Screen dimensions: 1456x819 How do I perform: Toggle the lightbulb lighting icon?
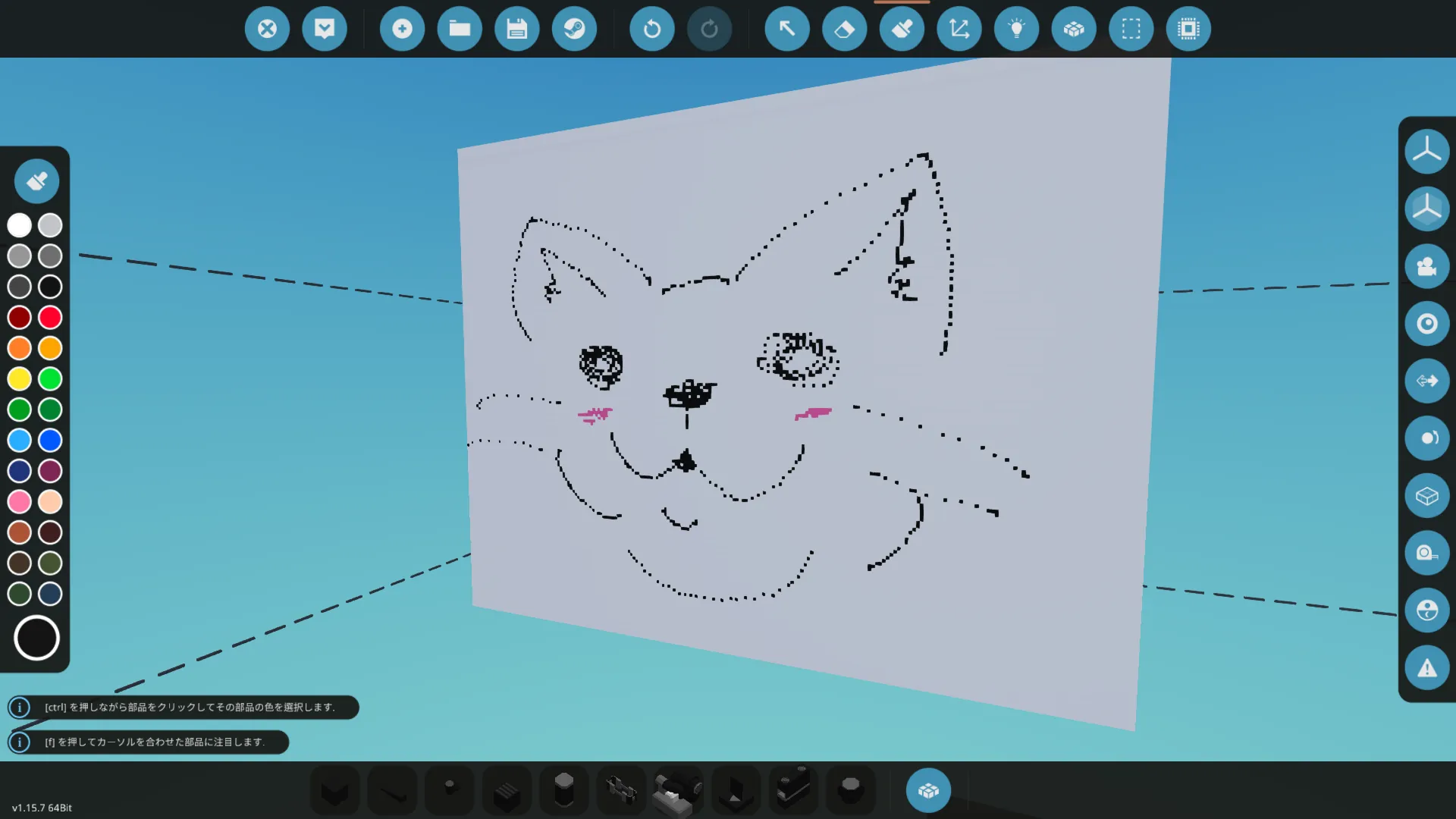click(x=1016, y=29)
